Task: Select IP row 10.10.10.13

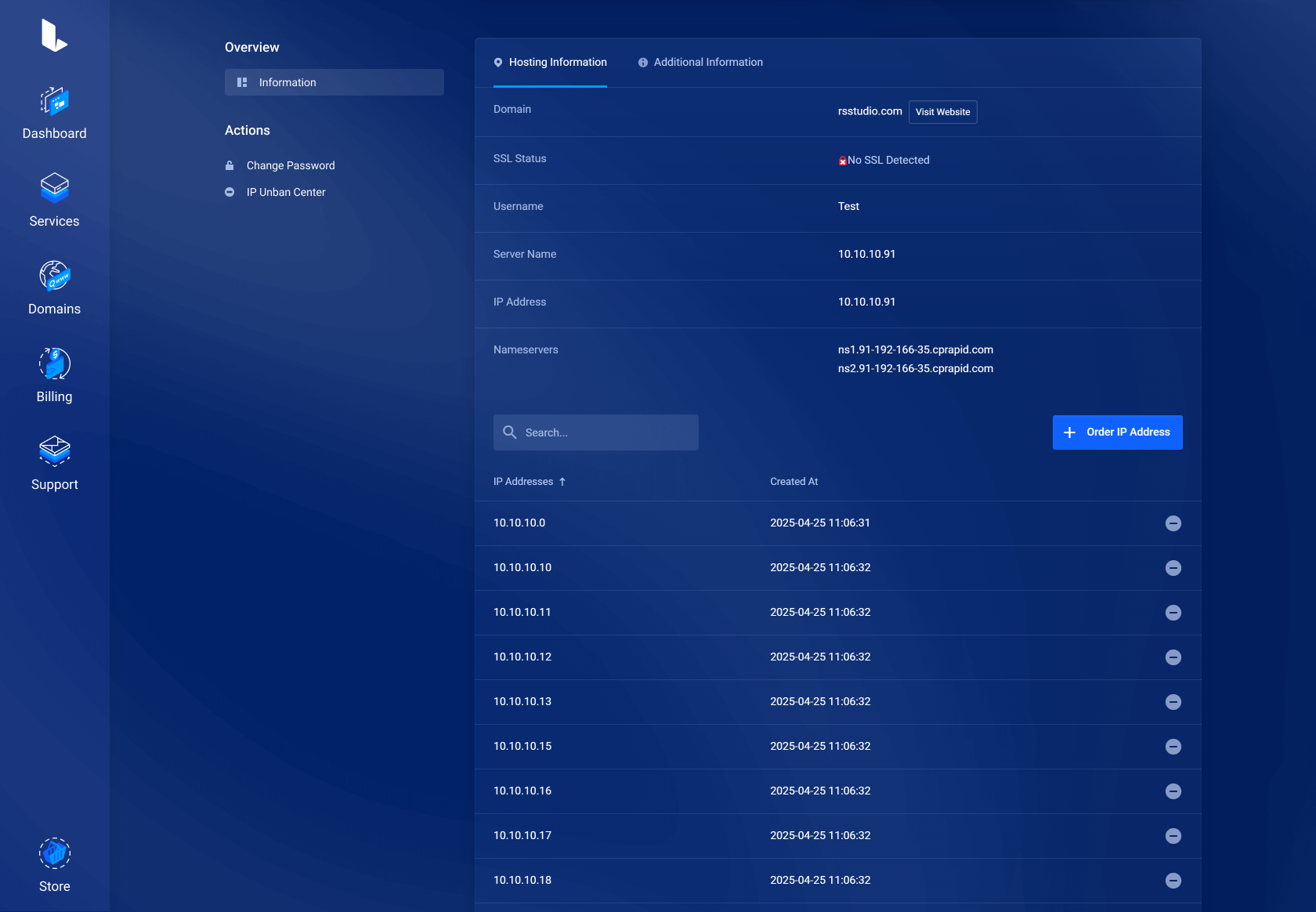Action: click(x=837, y=702)
